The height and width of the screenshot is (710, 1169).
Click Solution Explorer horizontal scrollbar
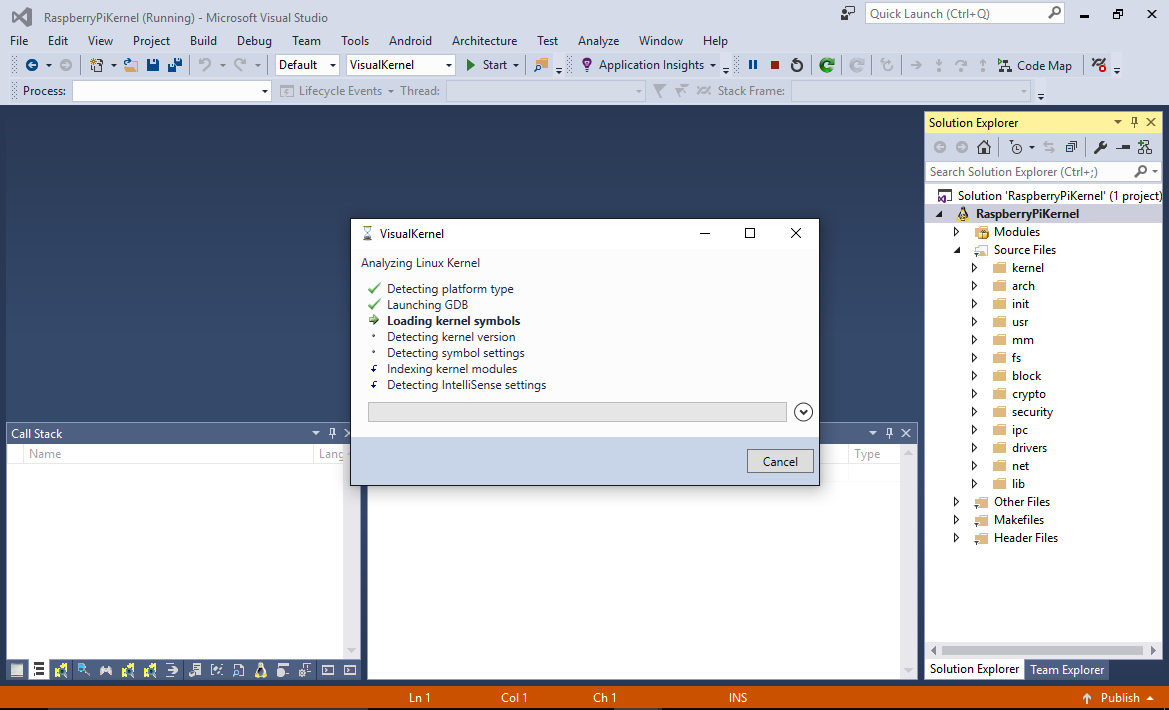click(x=1042, y=650)
